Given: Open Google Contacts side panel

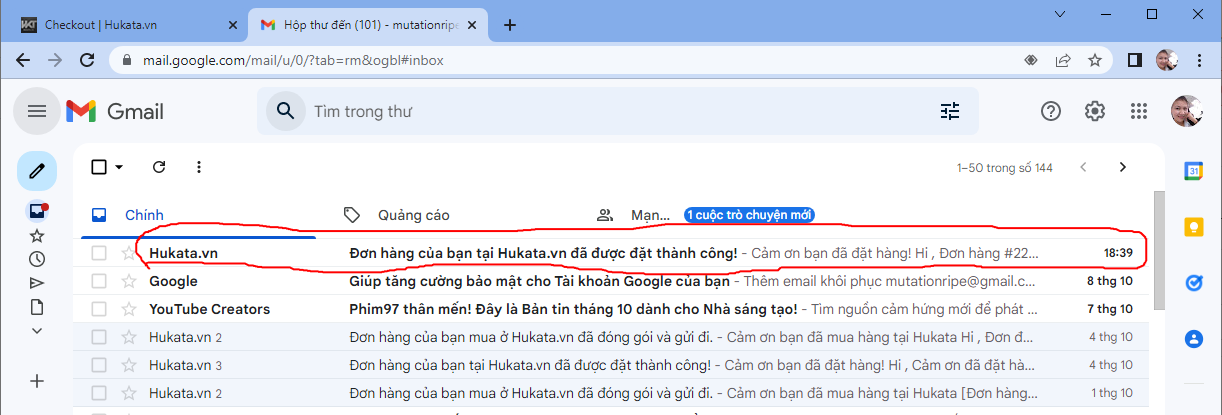Looking at the screenshot, I should click(1193, 339).
